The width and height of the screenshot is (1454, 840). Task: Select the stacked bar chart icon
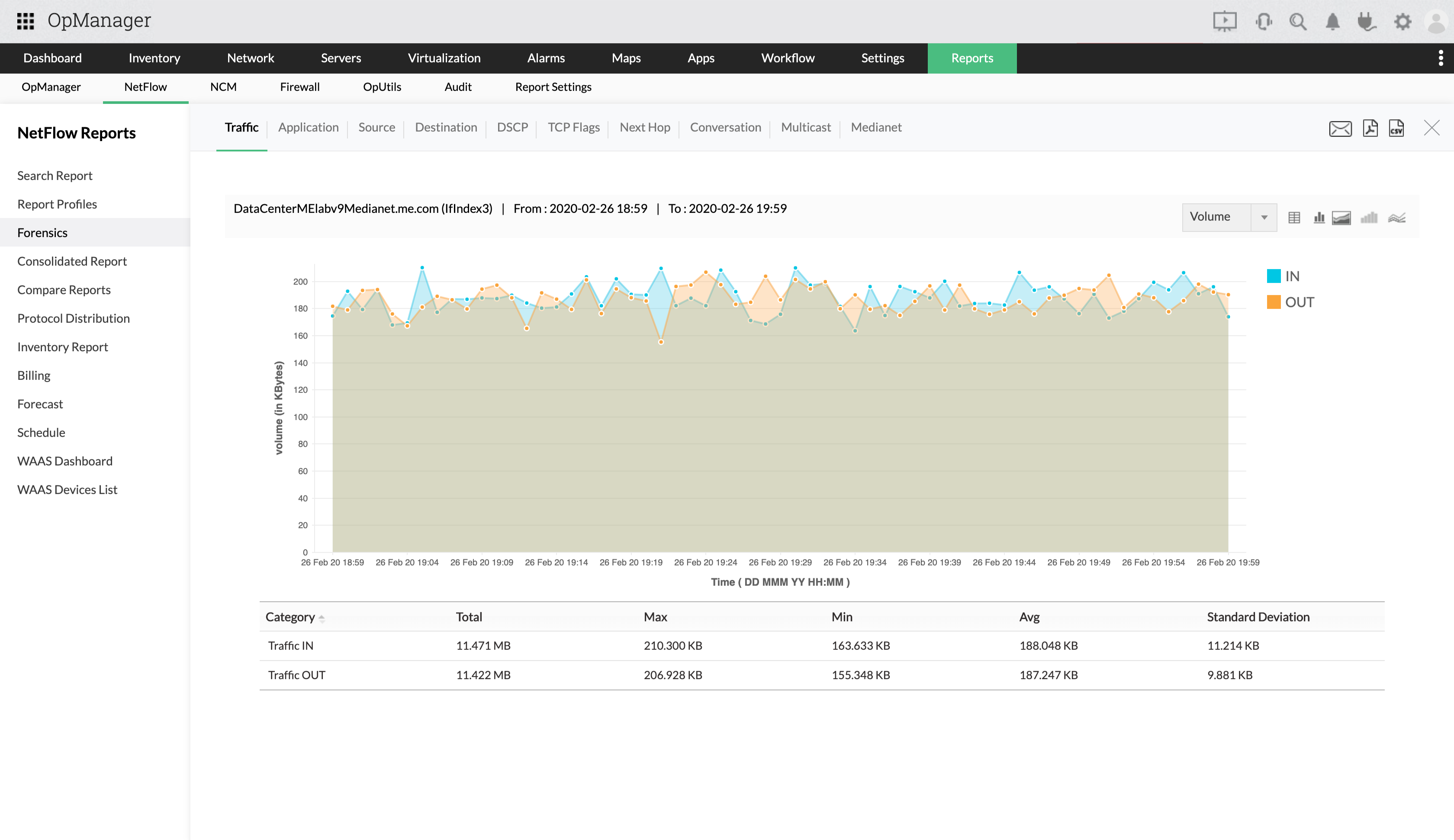(1369, 218)
